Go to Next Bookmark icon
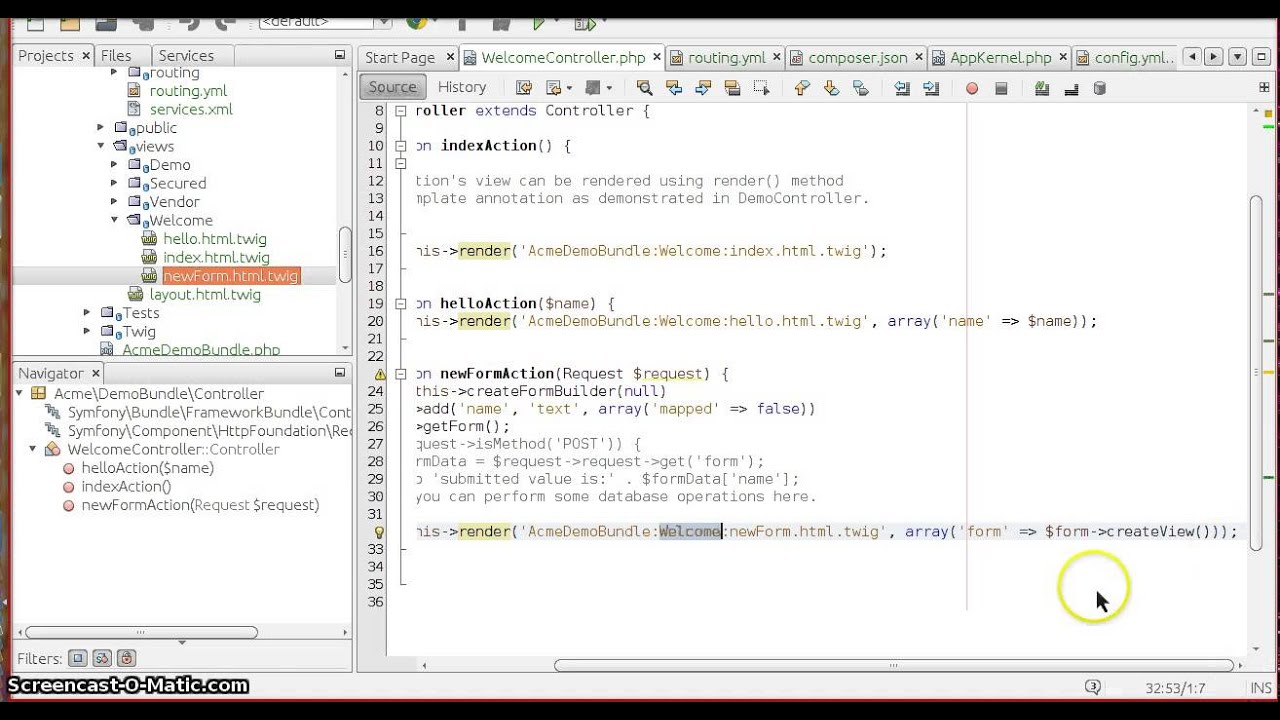This screenshot has width=1280, height=720. click(830, 88)
